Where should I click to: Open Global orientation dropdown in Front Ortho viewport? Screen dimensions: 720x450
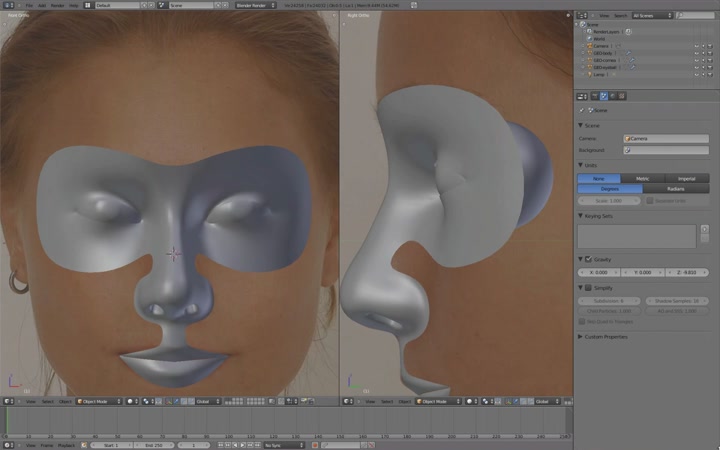tap(208, 401)
